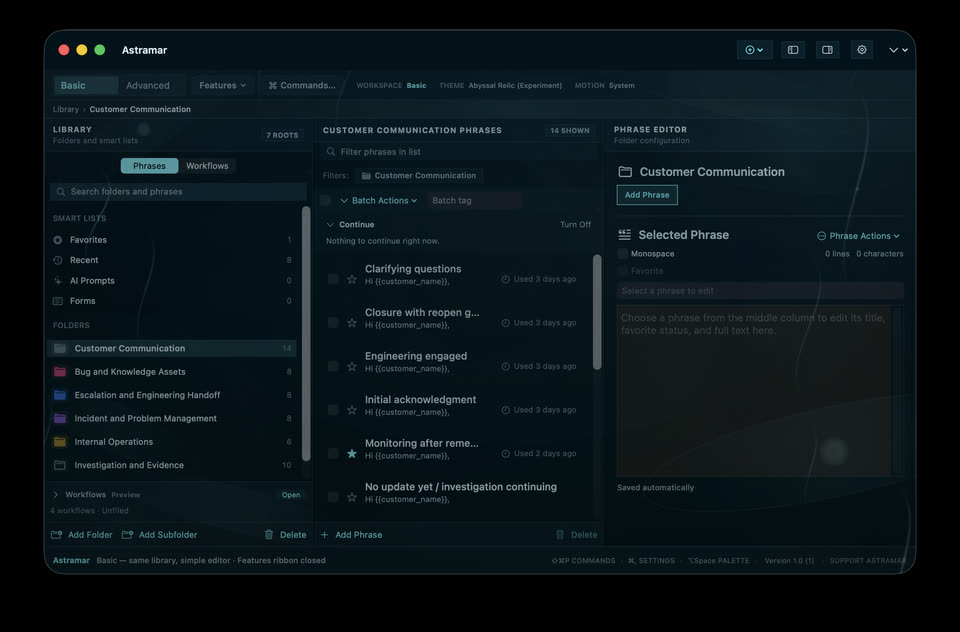The height and width of the screenshot is (632, 960).
Task: Click the Favorites smart list icon
Action: click(58, 240)
